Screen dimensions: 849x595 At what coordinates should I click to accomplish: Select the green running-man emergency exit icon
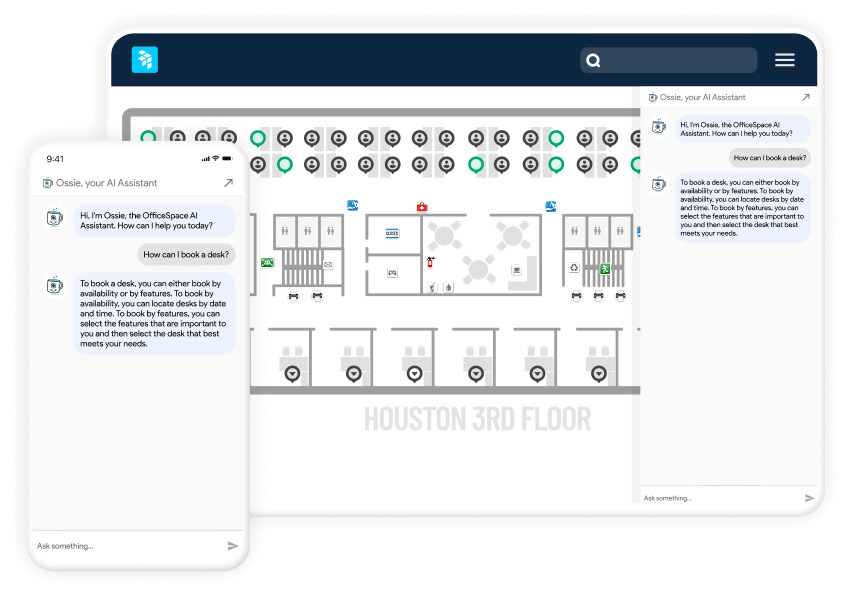pos(605,269)
